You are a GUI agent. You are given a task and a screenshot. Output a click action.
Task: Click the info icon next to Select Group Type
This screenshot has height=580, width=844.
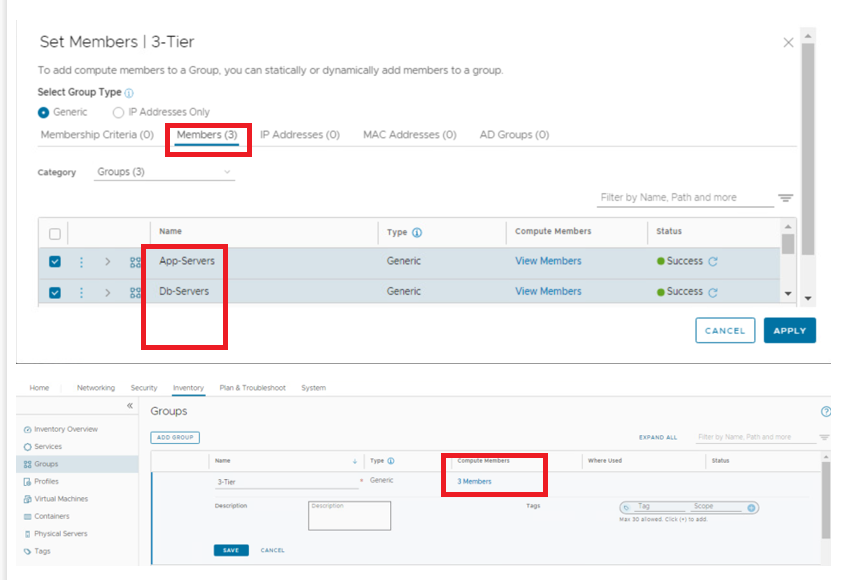click(x=129, y=93)
